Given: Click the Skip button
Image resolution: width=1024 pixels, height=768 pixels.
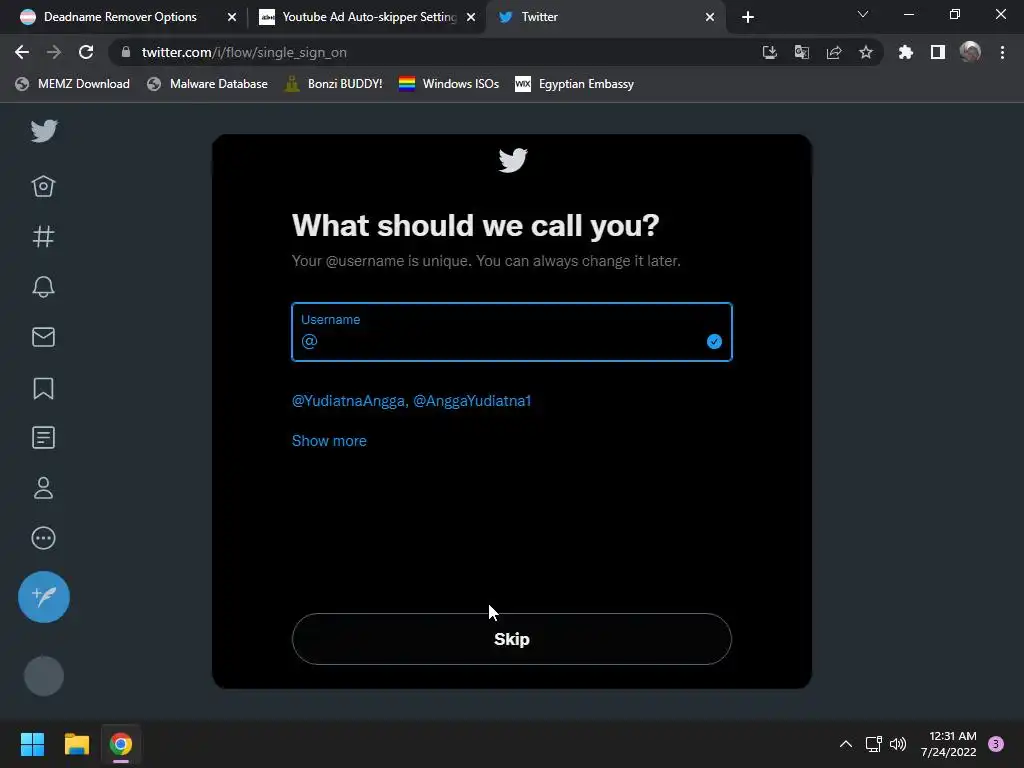Looking at the screenshot, I should tap(512, 639).
